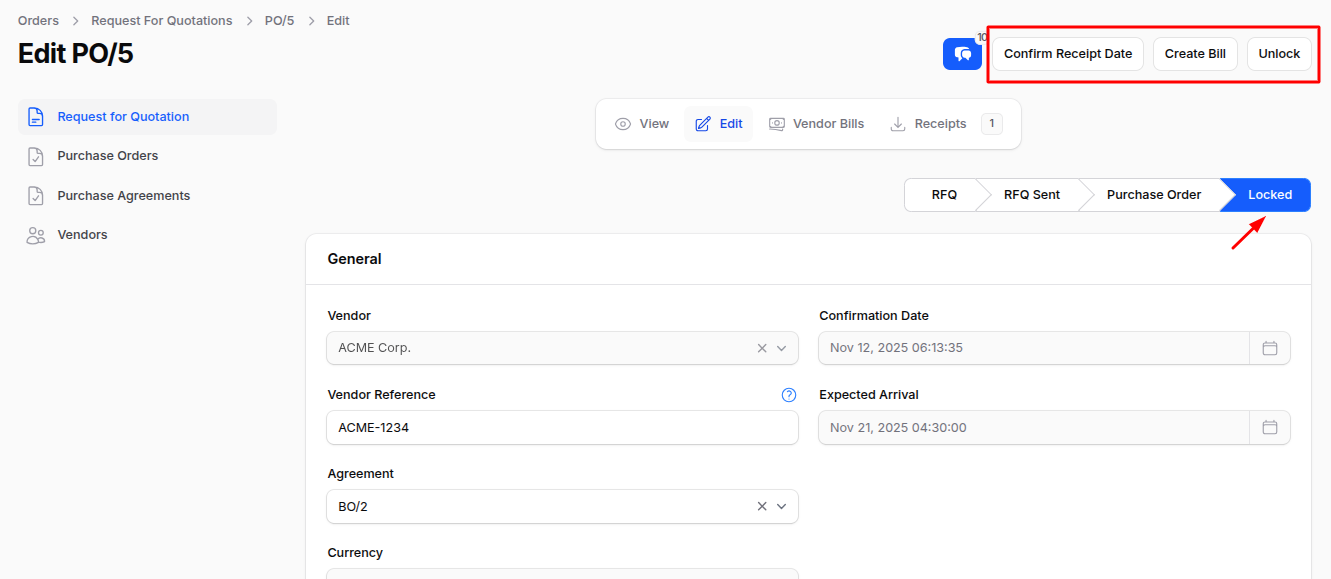Open the Confirmation Date calendar picker
Image resolution: width=1331 pixels, height=579 pixels.
(x=1270, y=347)
